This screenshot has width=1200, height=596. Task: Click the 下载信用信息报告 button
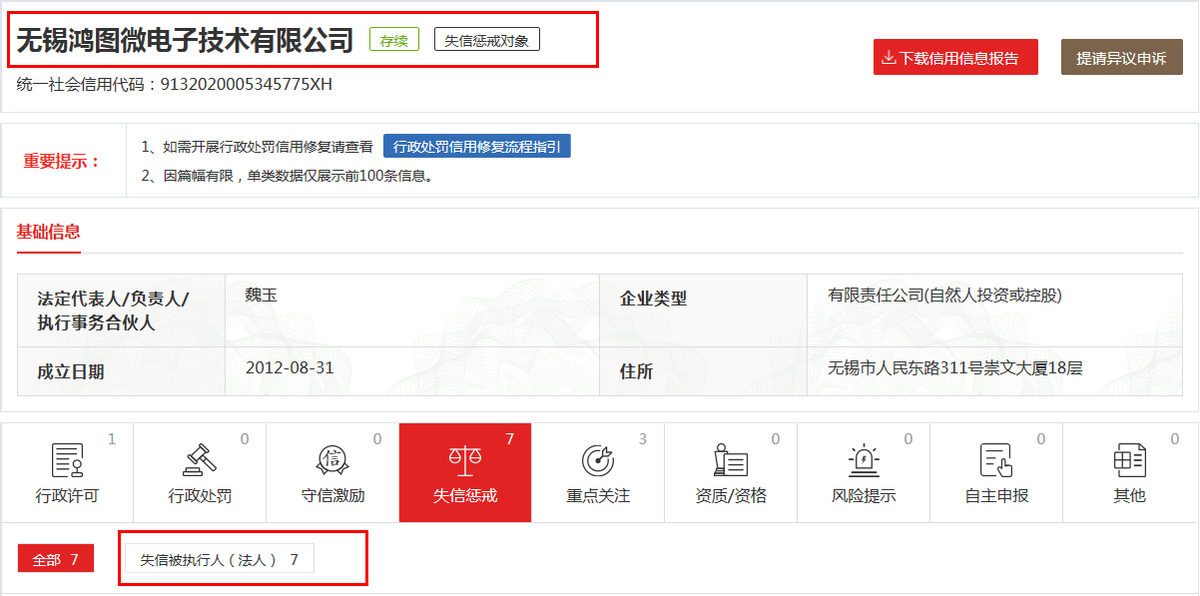[x=956, y=57]
